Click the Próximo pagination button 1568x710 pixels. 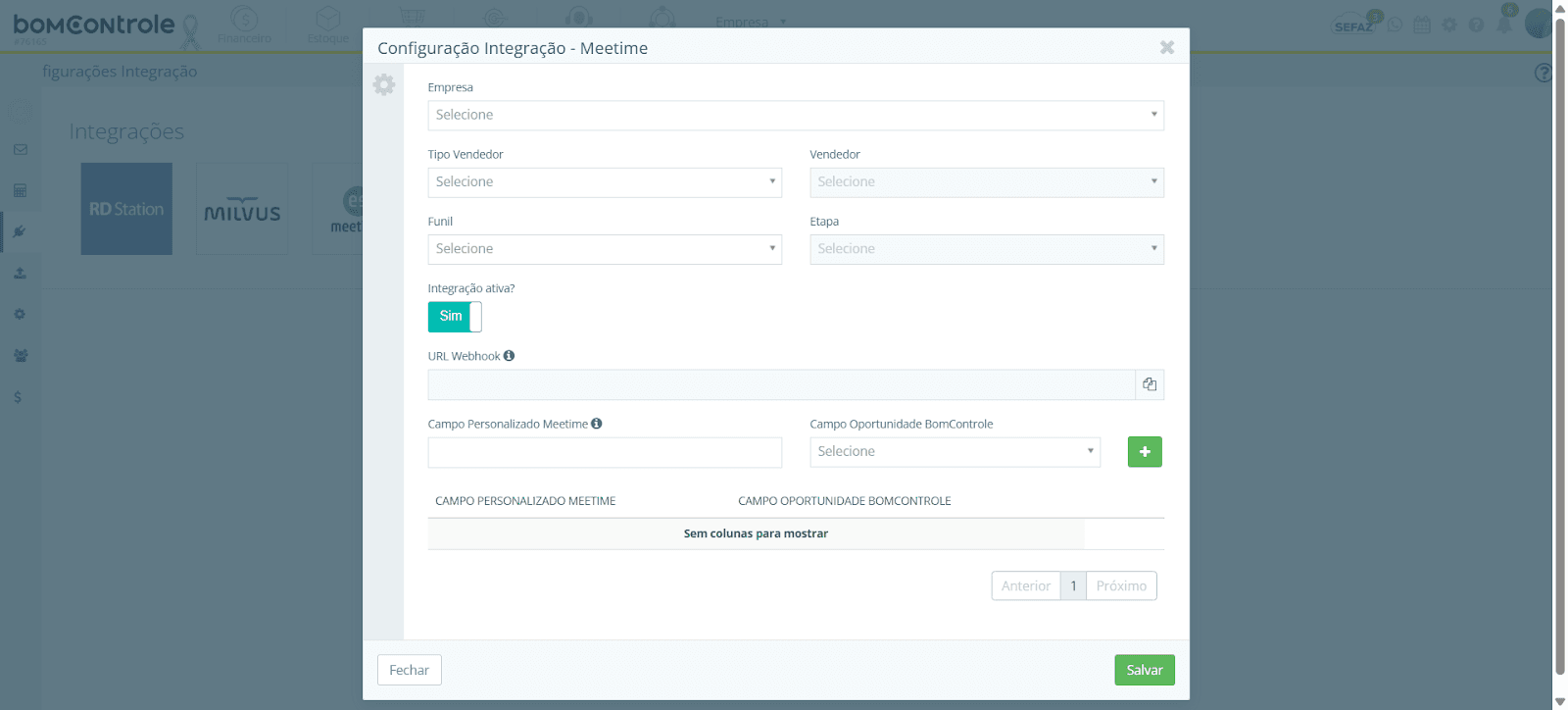pyautogui.click(x=1121, y=585)
